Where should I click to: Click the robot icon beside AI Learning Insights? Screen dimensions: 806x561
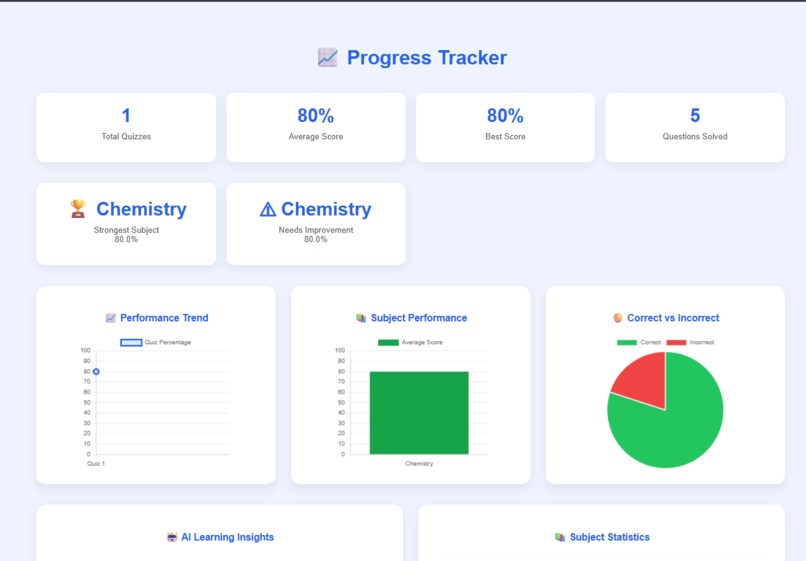tap(172, 537)
